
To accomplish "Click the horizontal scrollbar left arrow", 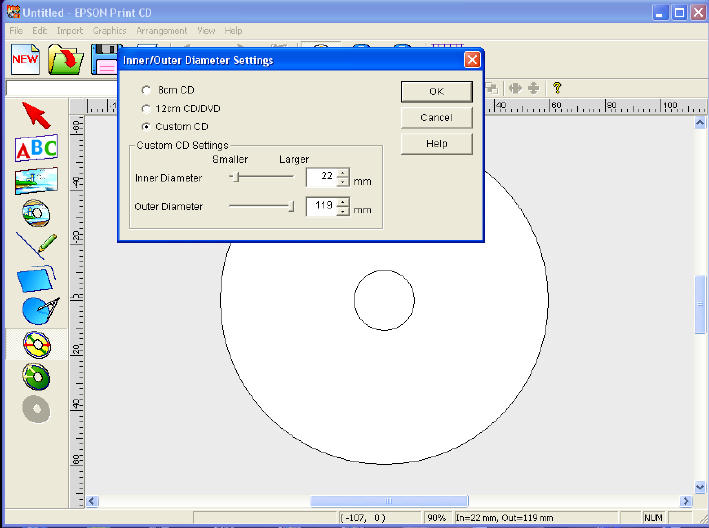I will (x=92, y=501).
